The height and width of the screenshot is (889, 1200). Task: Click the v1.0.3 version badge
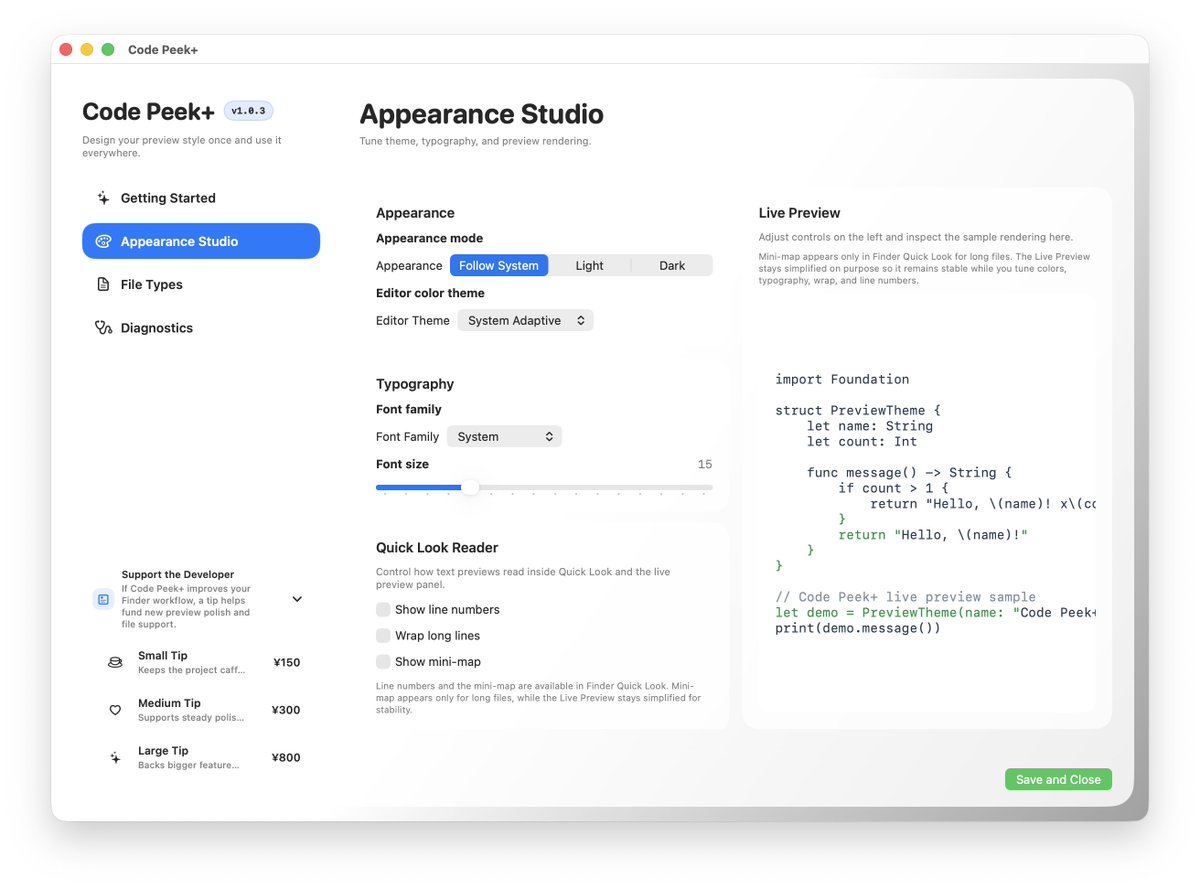tap(248, 111)
